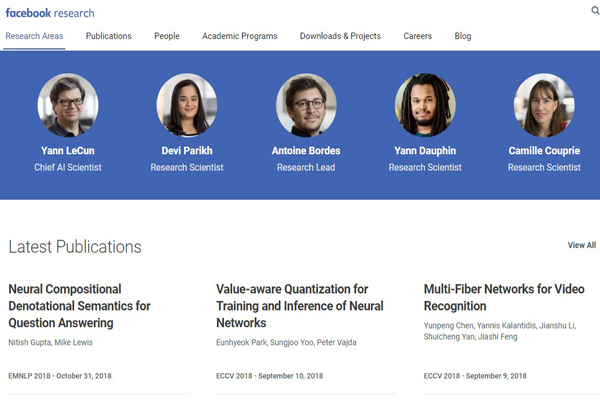Open Antoine Bordes' profile photo
This screenshot has height=400, width=600.
click(306, 105)
